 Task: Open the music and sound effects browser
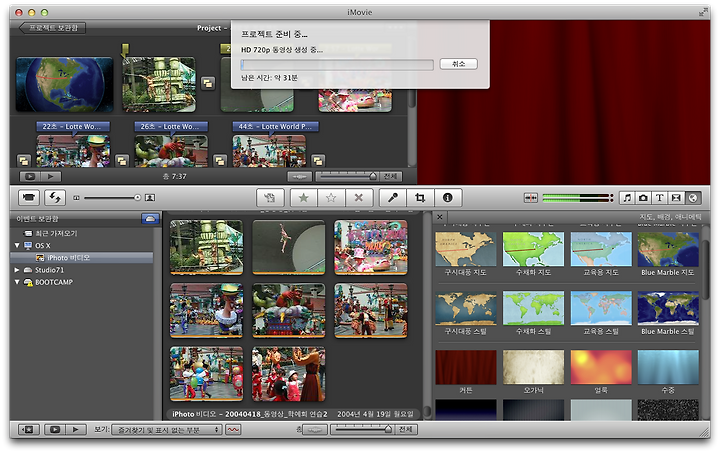tap(627, 198)
